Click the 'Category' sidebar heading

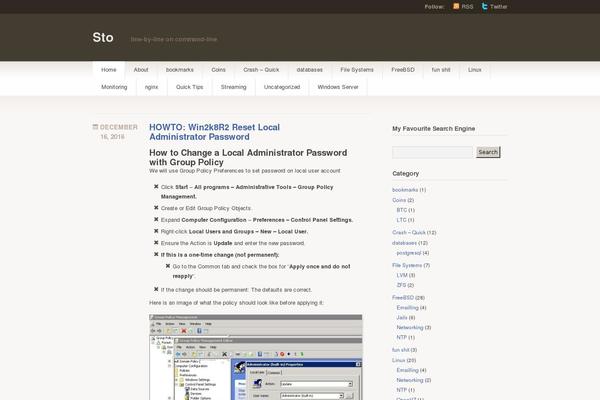[406, 173]
